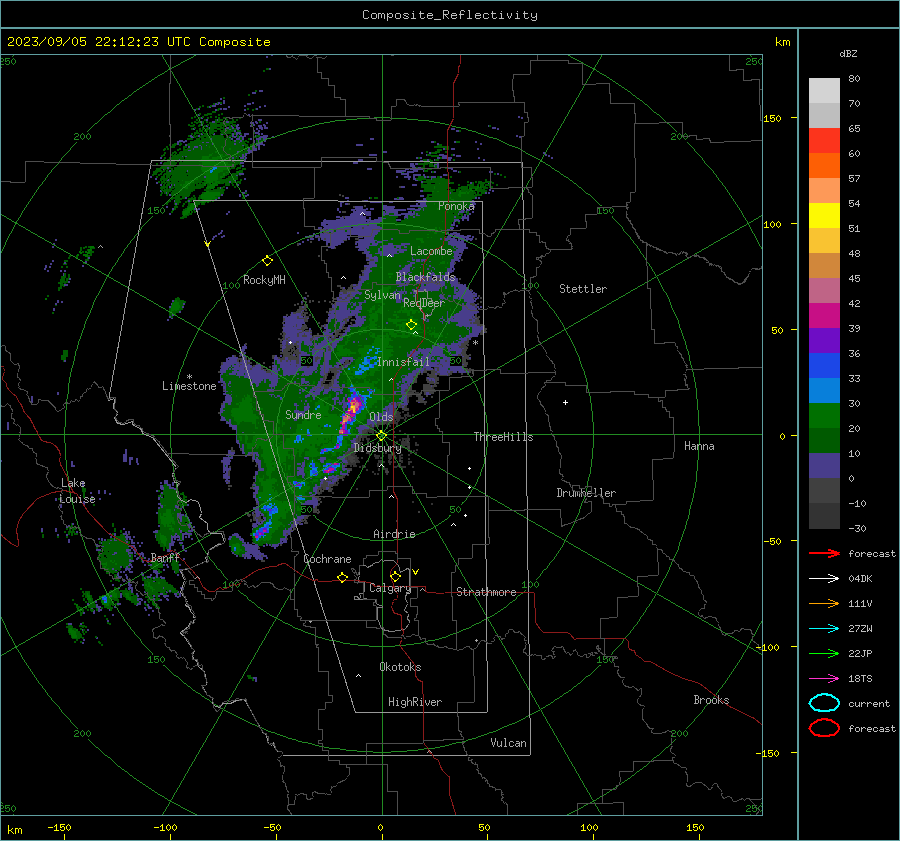
Task: Click the RedDeer city label
Action: click(424, 303)
